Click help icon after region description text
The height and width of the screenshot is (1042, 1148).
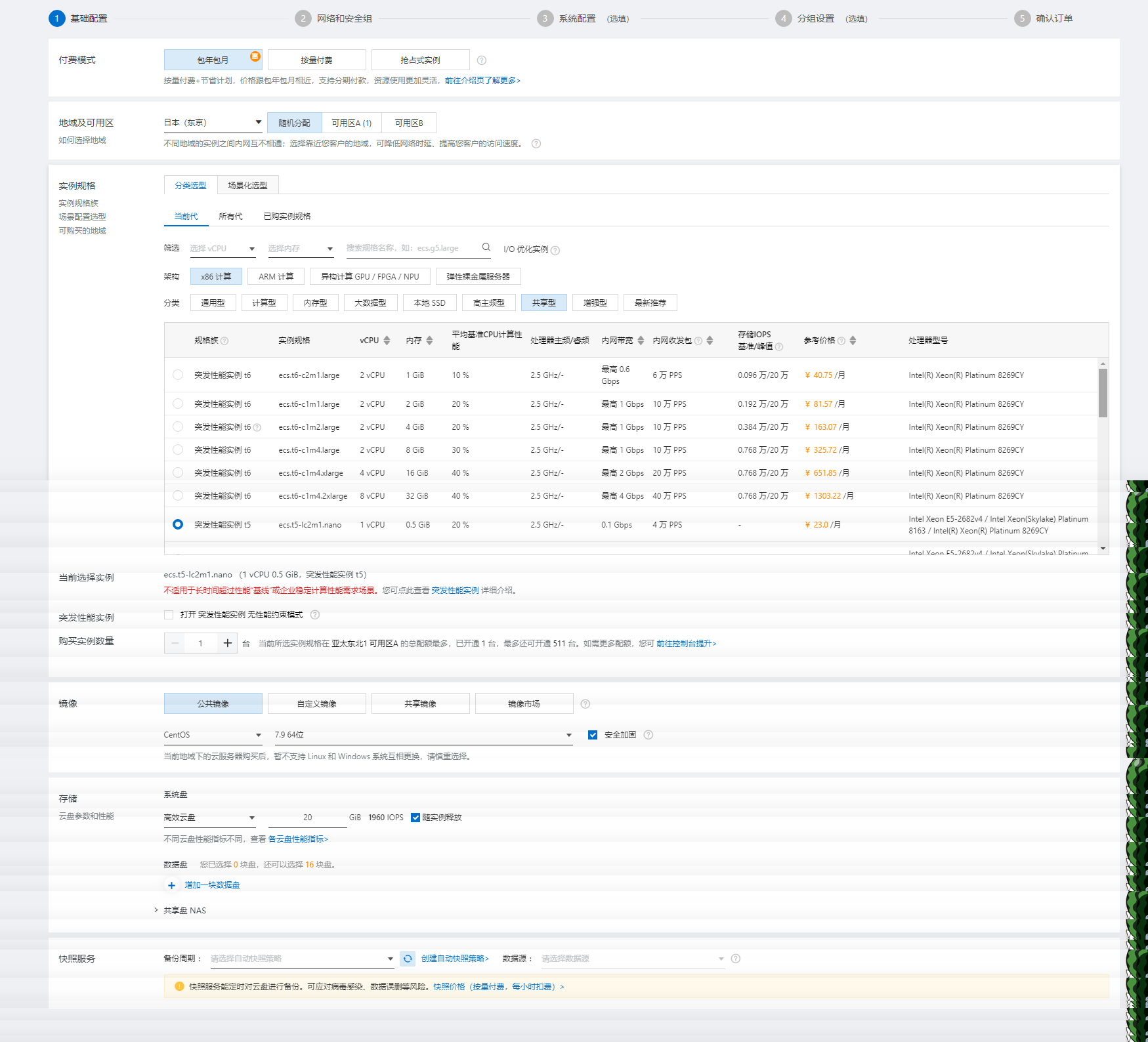[536, 144]
